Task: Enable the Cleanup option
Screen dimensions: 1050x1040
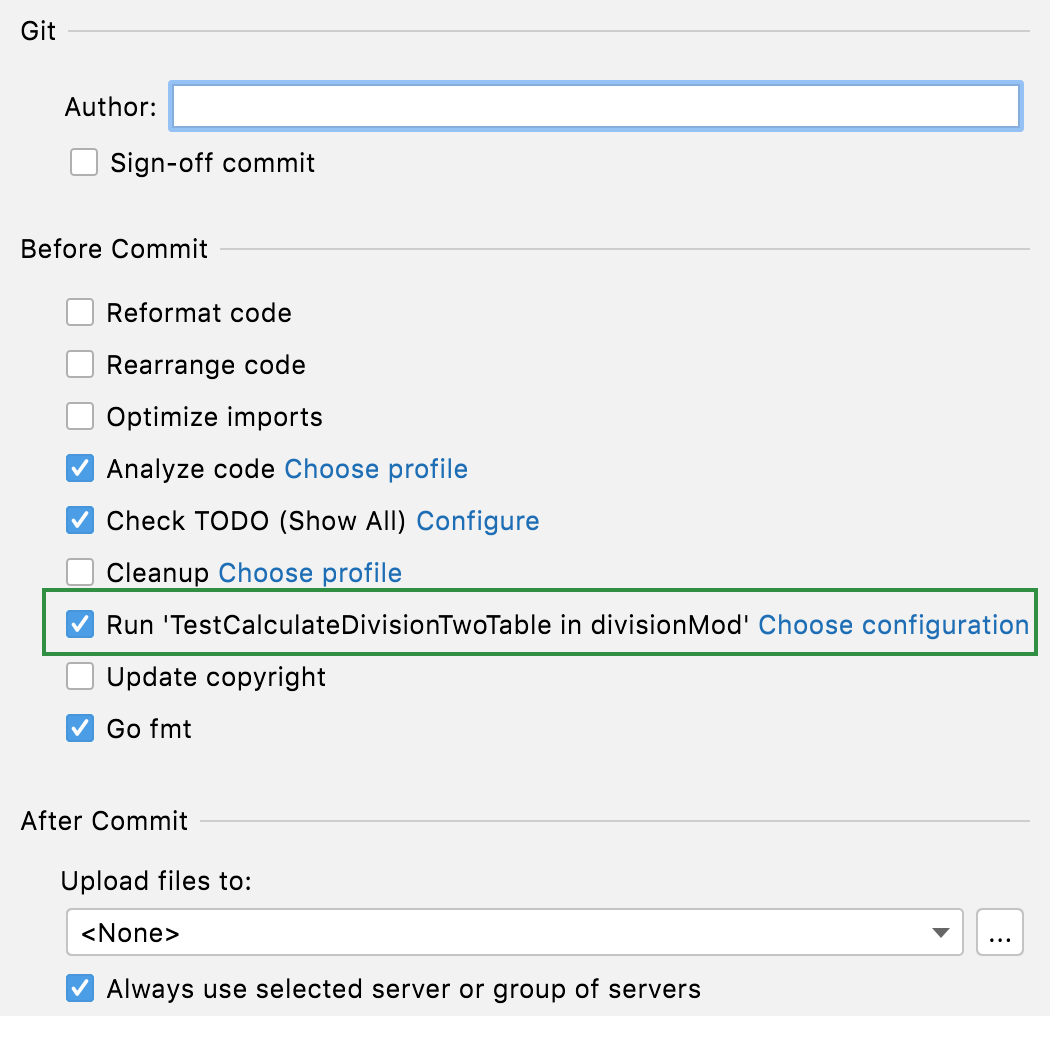Action: point(80,572)
